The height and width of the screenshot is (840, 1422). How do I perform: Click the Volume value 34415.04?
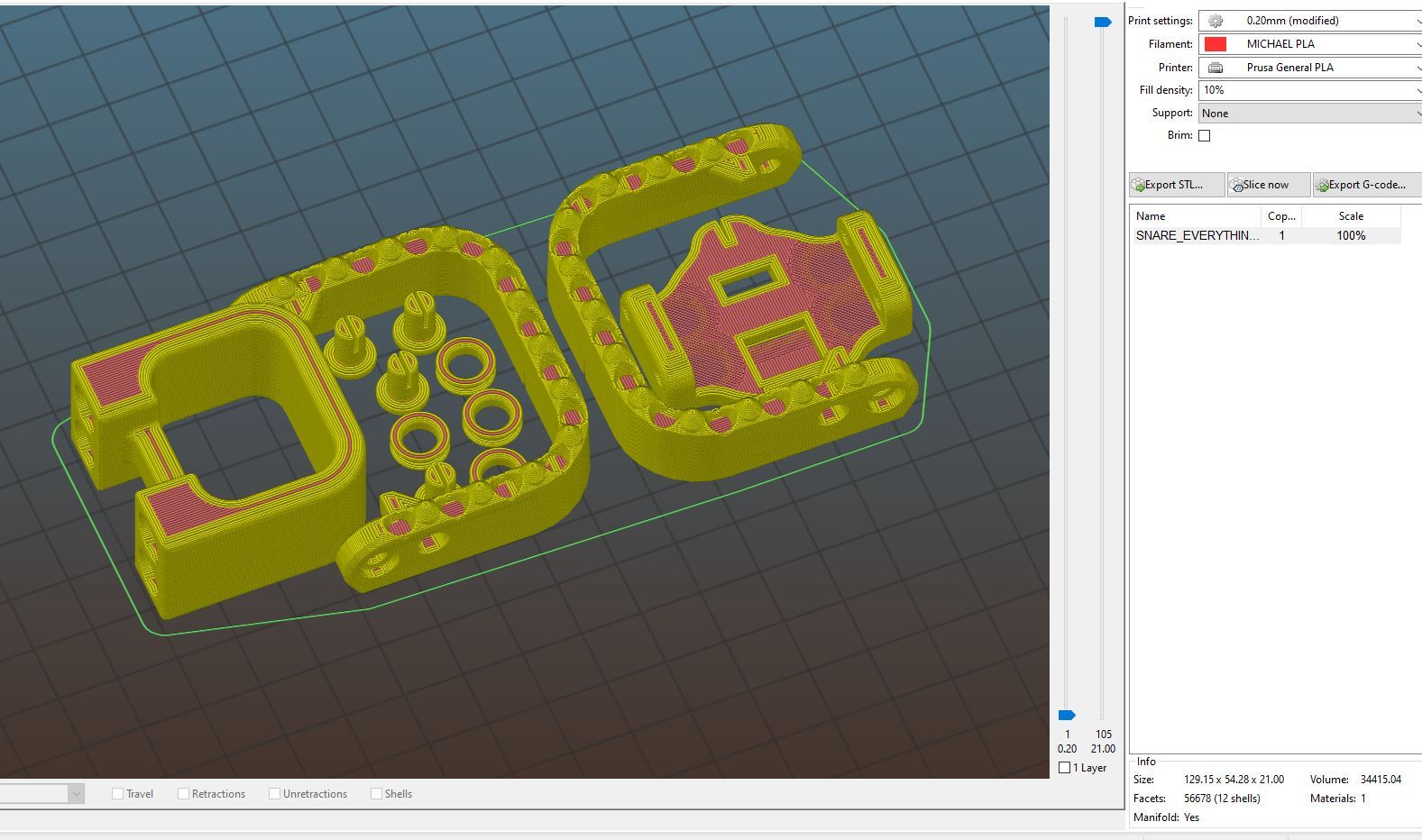point(1381,780)
